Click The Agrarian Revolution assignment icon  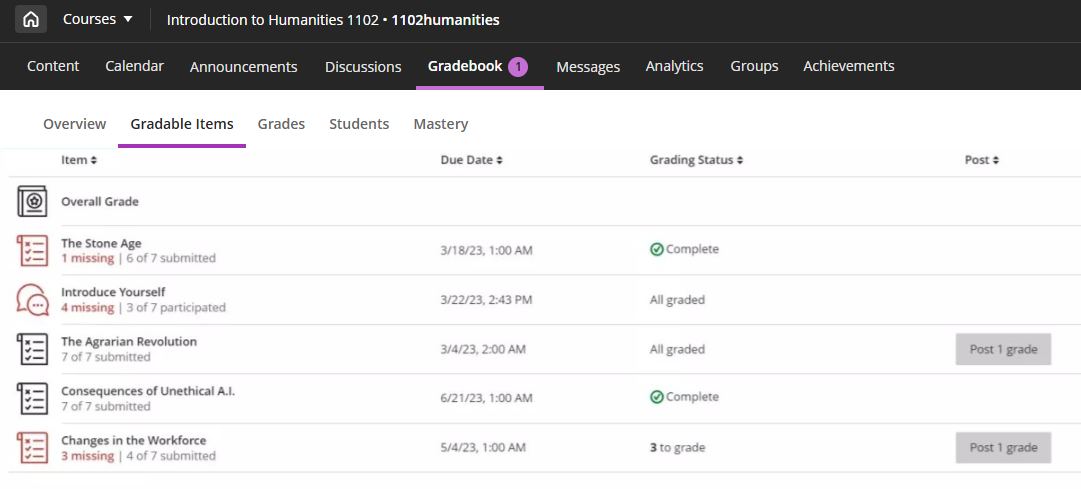click(32, 349)
